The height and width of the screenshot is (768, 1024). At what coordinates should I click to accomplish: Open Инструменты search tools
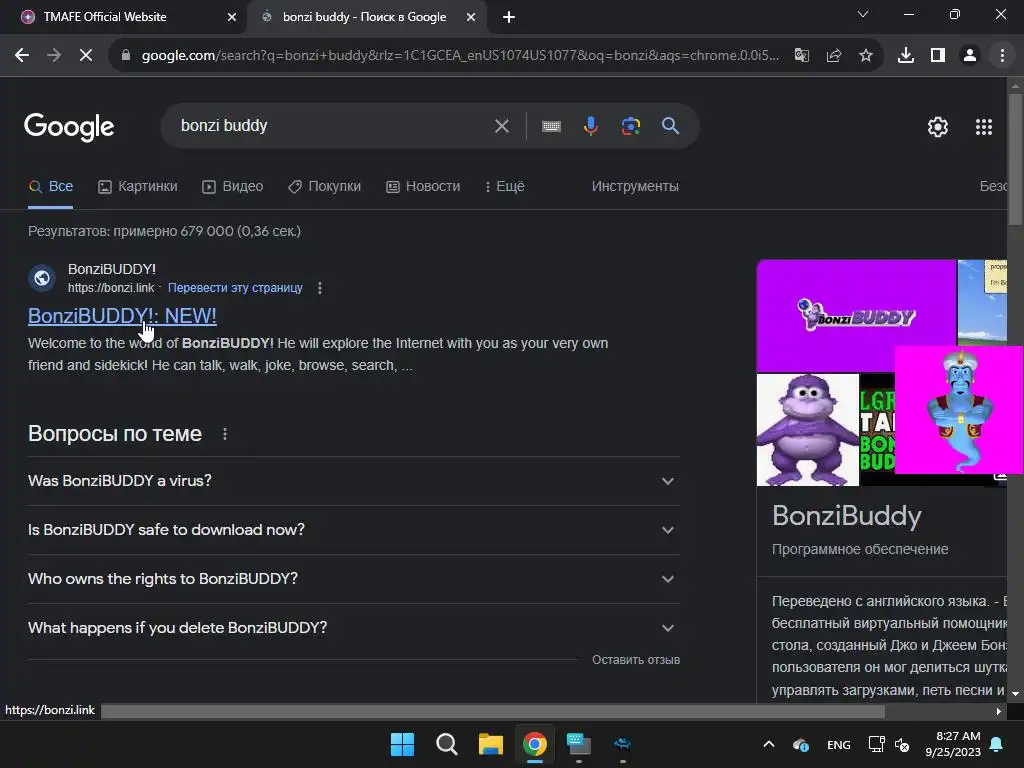635,187
